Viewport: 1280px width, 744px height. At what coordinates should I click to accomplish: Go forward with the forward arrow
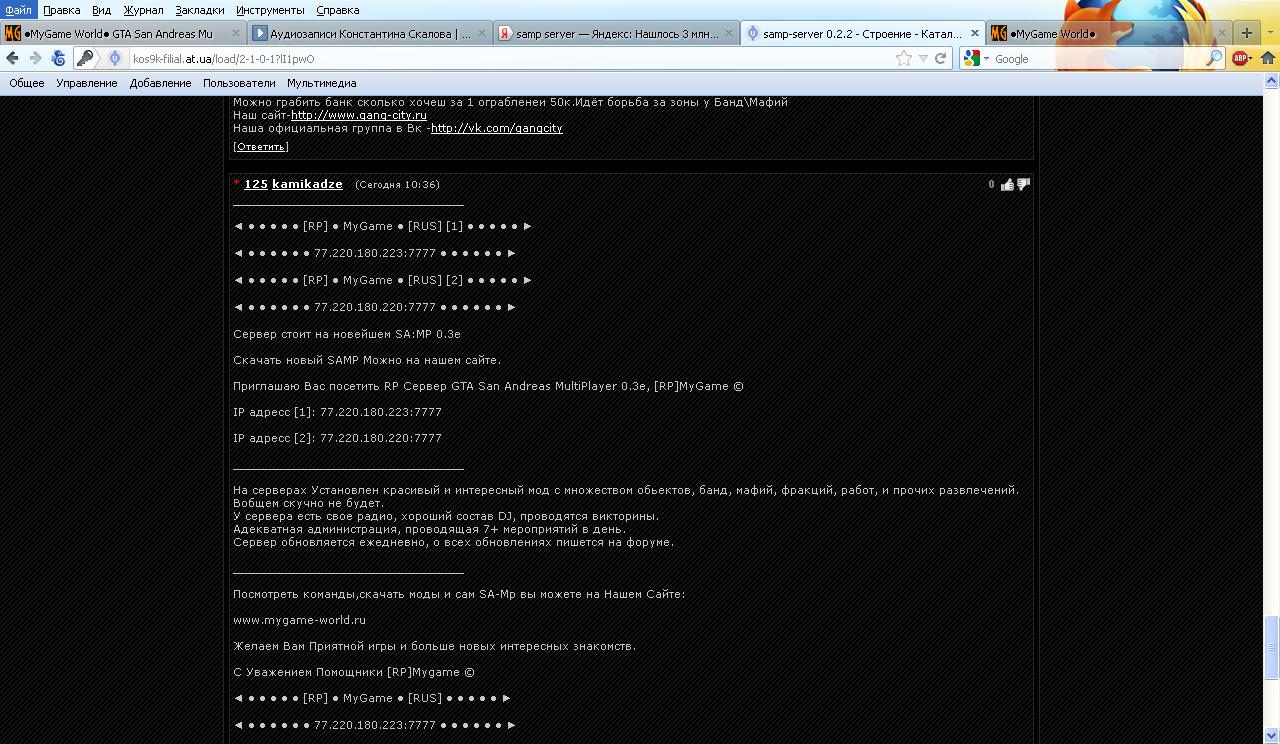point(35,59)
